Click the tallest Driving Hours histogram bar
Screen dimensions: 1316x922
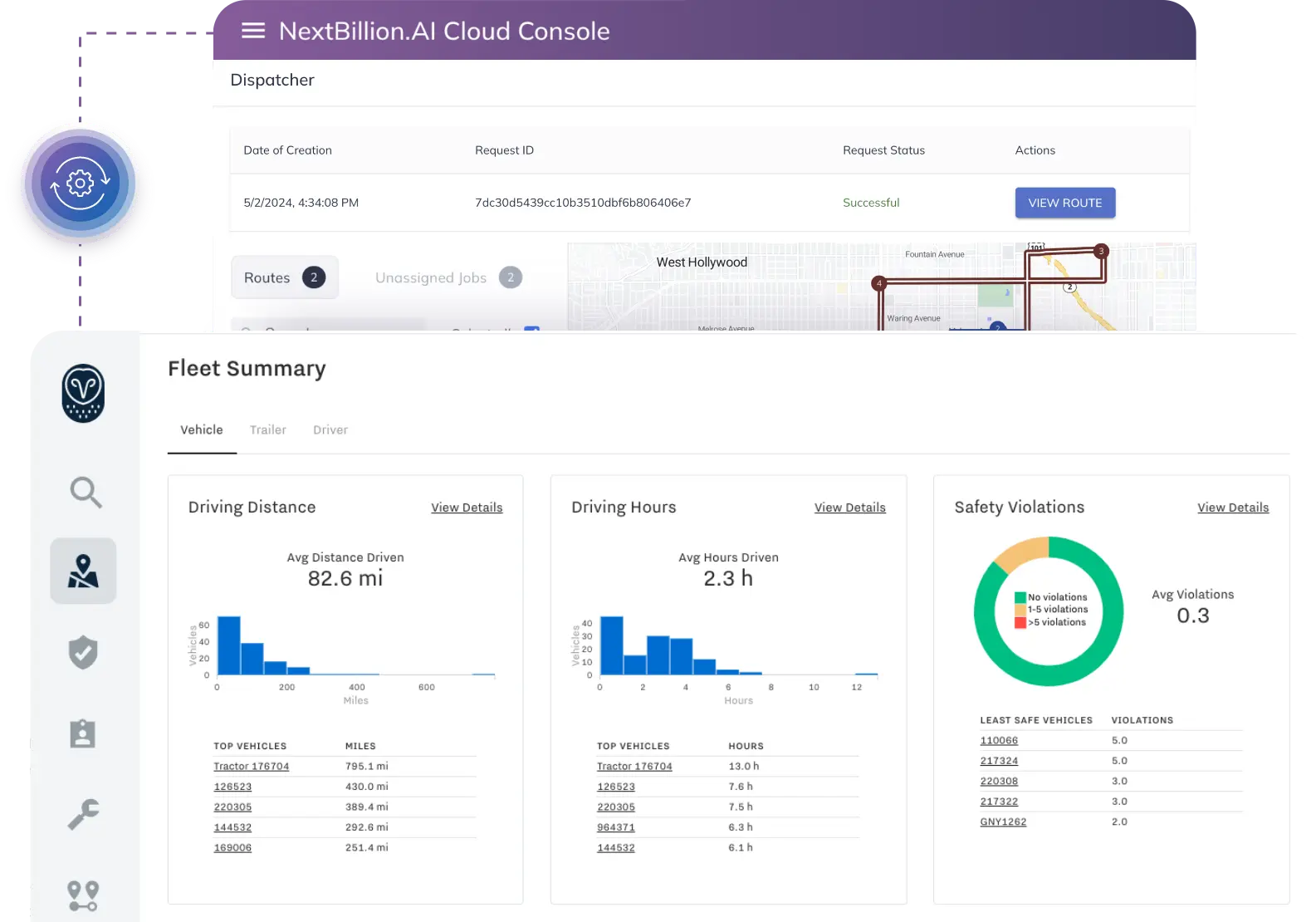[x=611, y=645]
